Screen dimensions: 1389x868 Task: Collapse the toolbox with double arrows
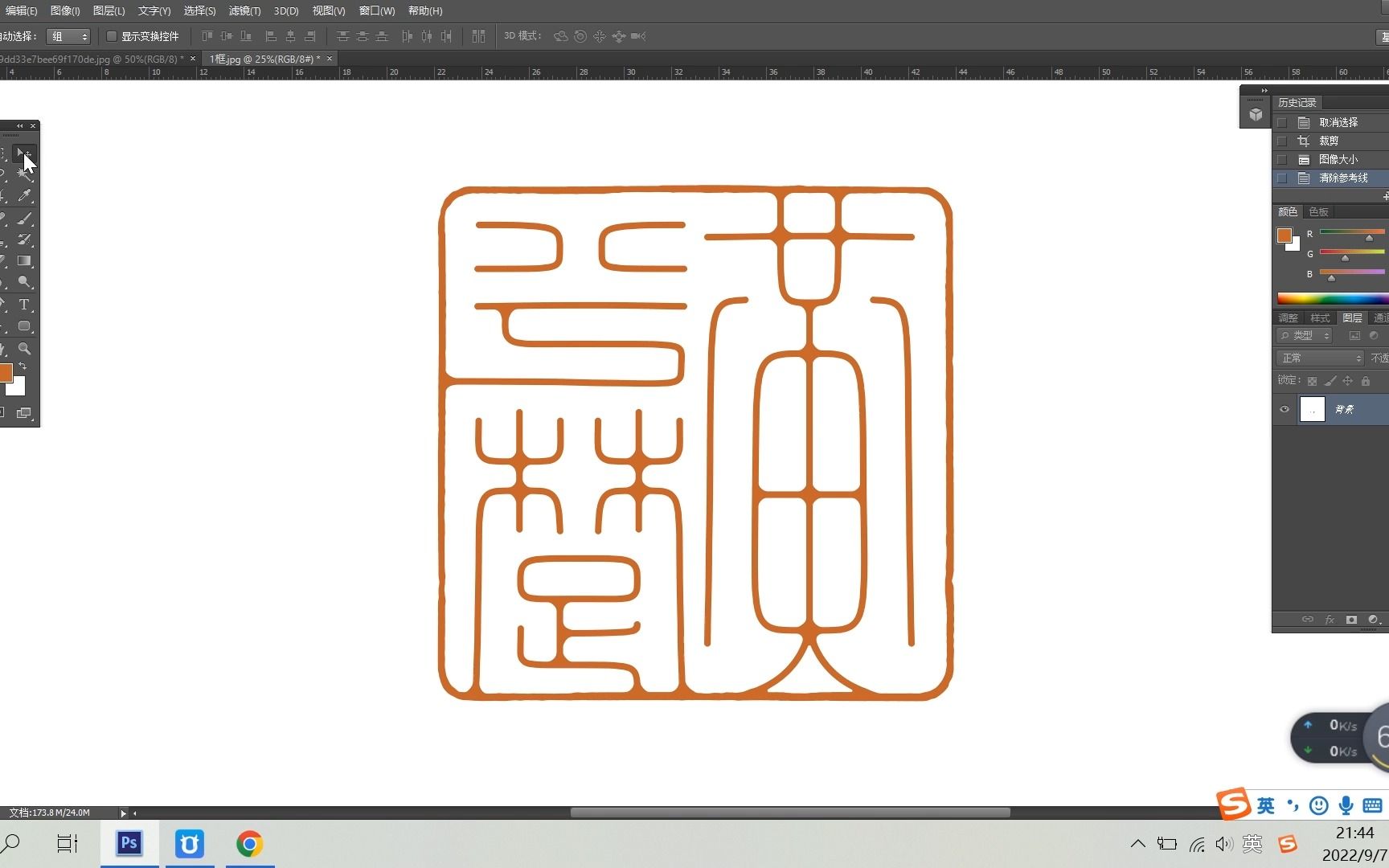(x=20, y=125)
